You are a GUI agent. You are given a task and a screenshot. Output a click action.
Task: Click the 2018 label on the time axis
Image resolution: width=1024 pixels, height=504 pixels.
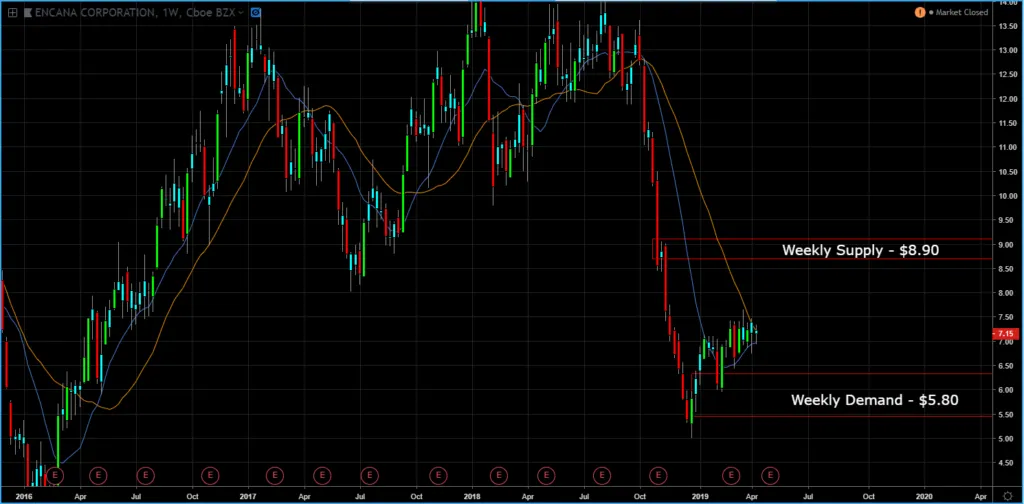pos(472,496)
